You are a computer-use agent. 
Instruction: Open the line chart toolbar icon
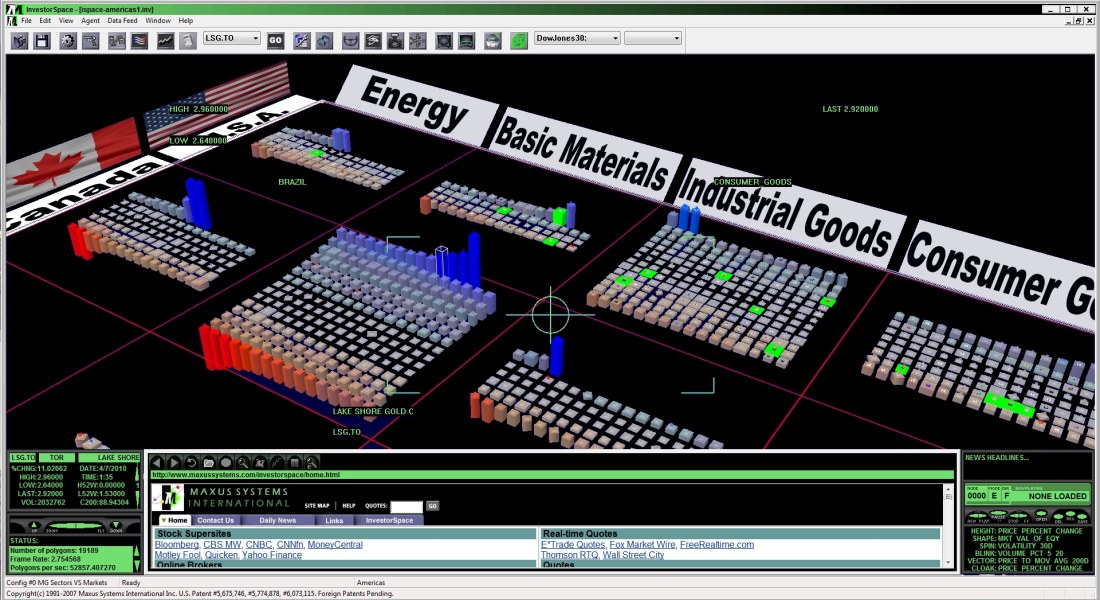point(165,41)
